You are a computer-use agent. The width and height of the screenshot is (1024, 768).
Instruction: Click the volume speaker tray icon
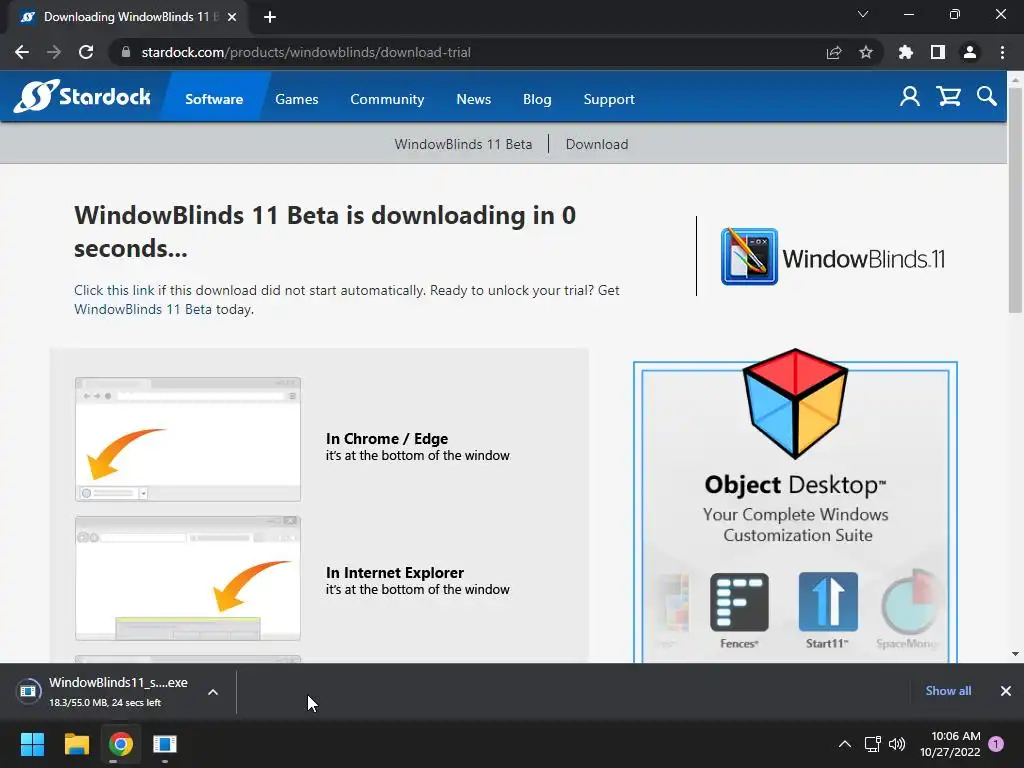897,744
